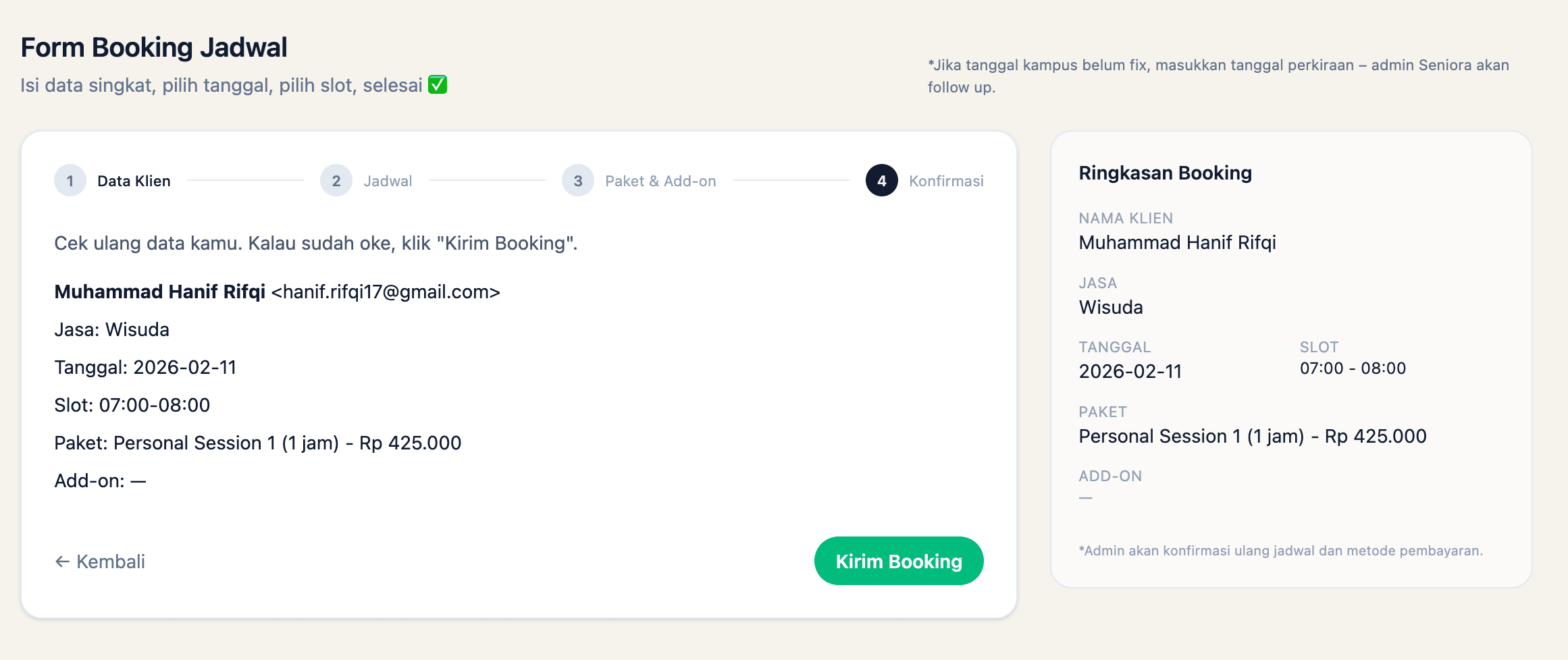Go to the Jadwal step label
Image resolution: width=1568 pixels, height=660 pixels.
[x=388, y=181]
